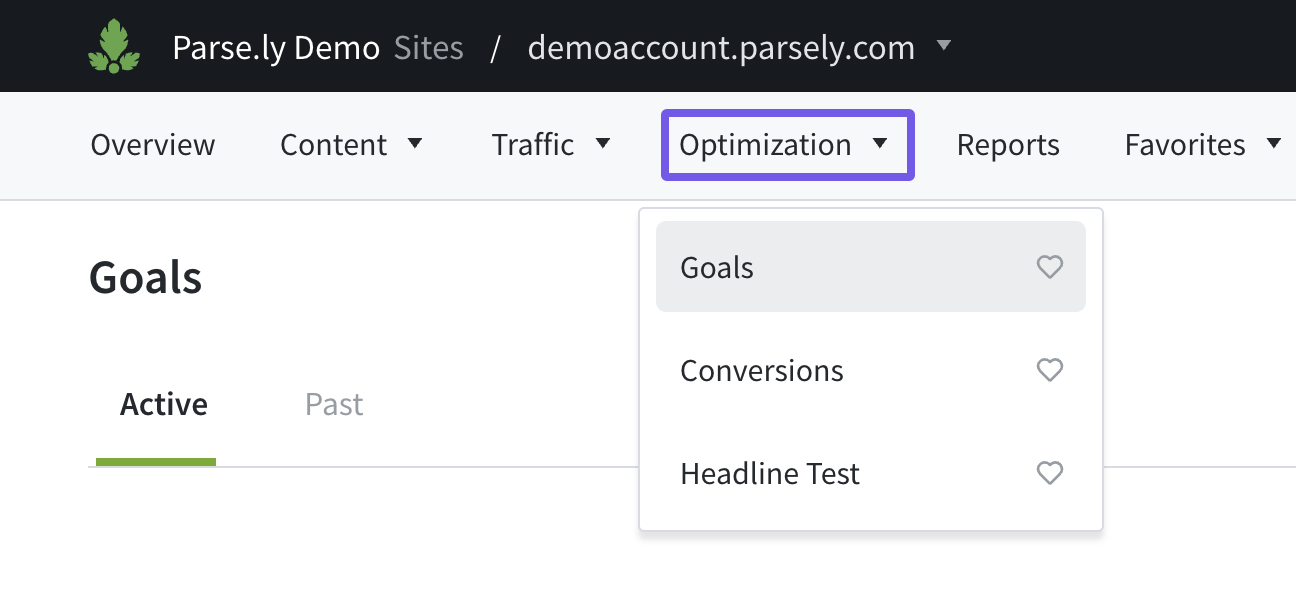Switch to the Past goals tab

click(x=334, y=405)
